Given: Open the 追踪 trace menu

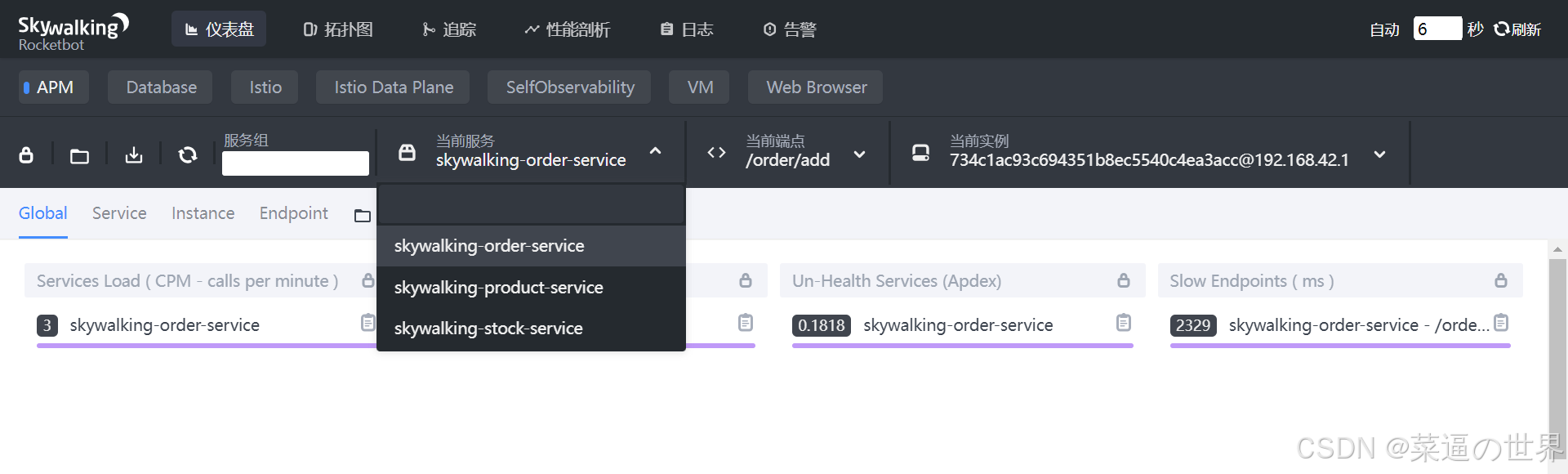Looking at the screenshot, I should 449,29.
